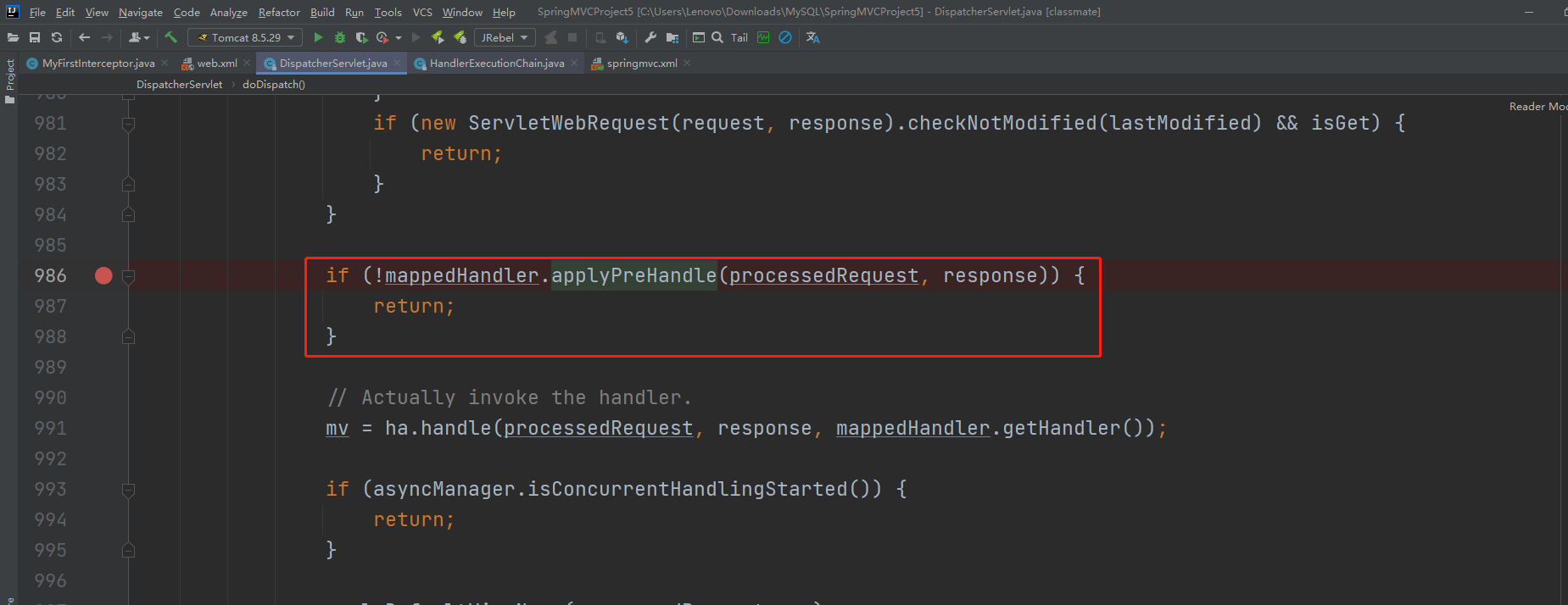
Task: Collapse code fold marker at line 981
Action: (128, 124)
